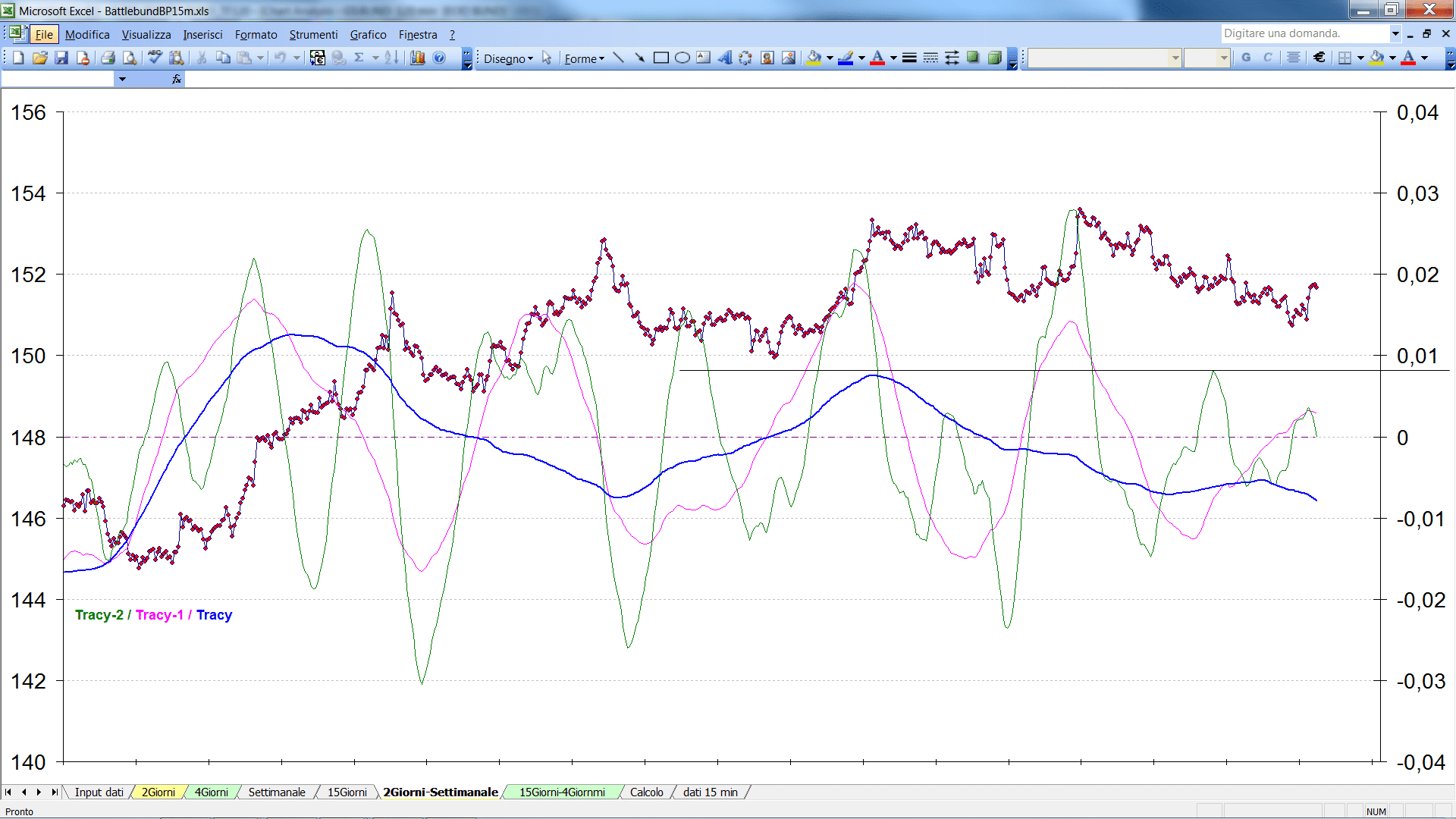Open the File menu
The image size is (1456, 819).
[x=44, y=34]
